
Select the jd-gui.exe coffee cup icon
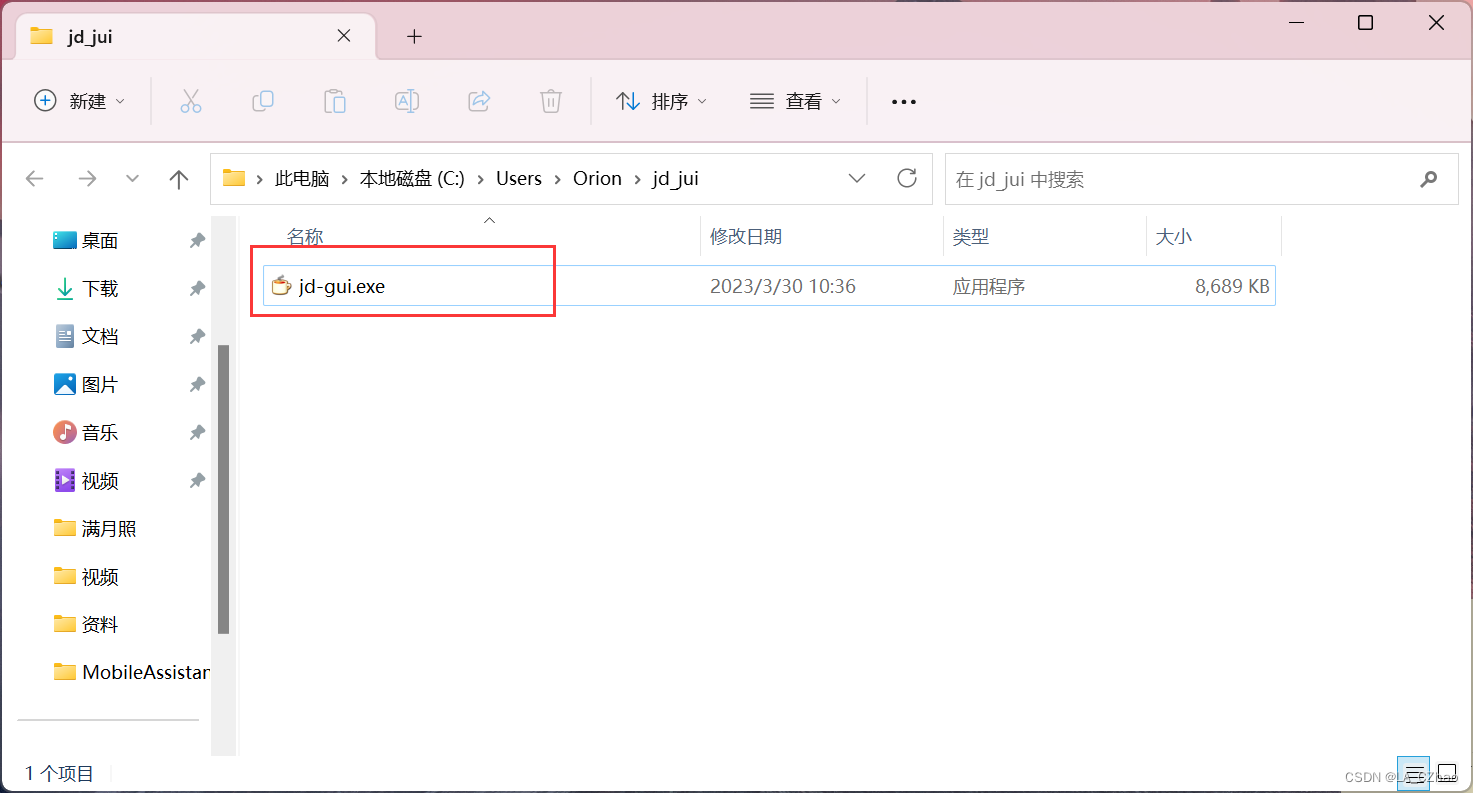[282, 286]
